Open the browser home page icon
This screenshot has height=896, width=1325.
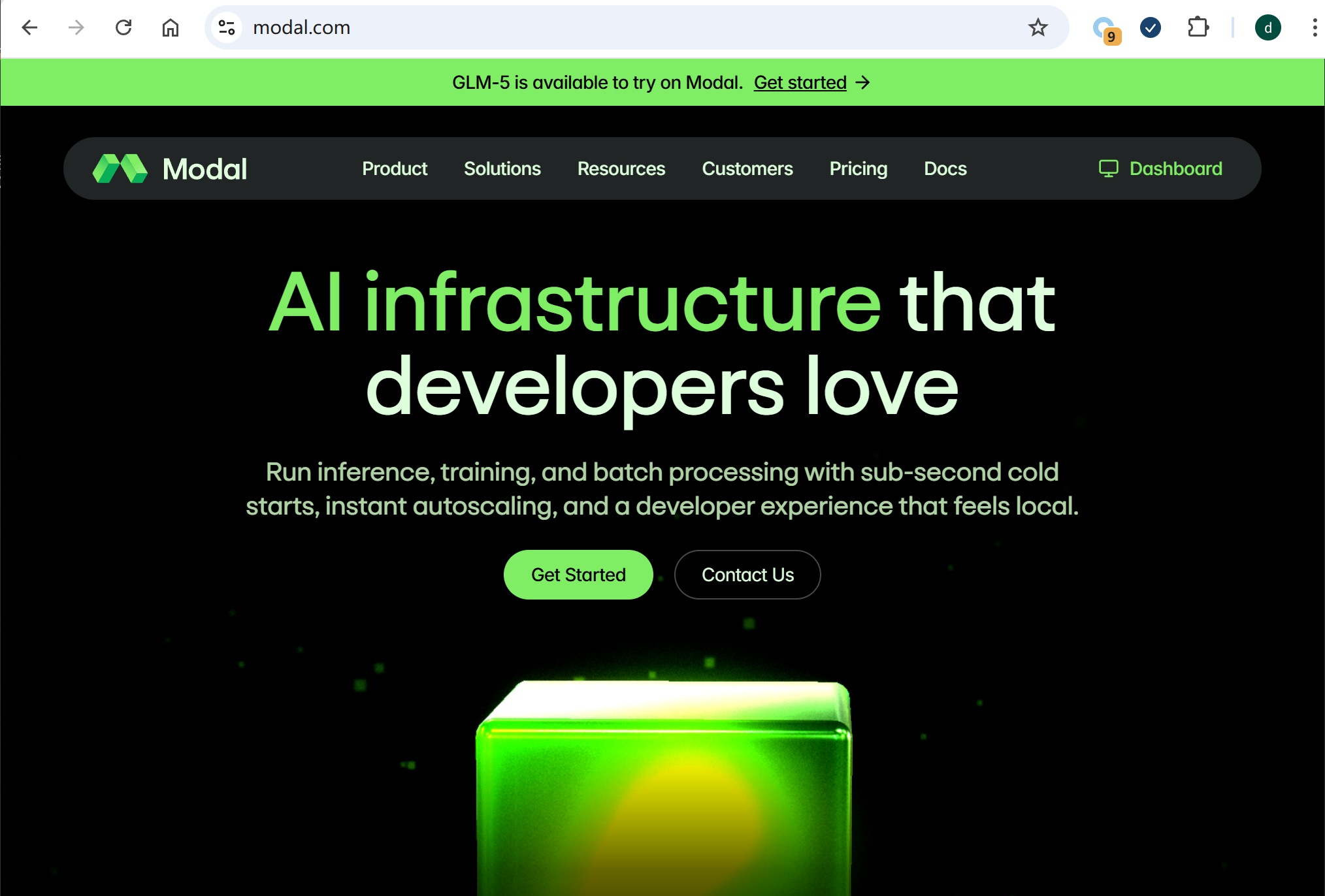coord(171,27)
